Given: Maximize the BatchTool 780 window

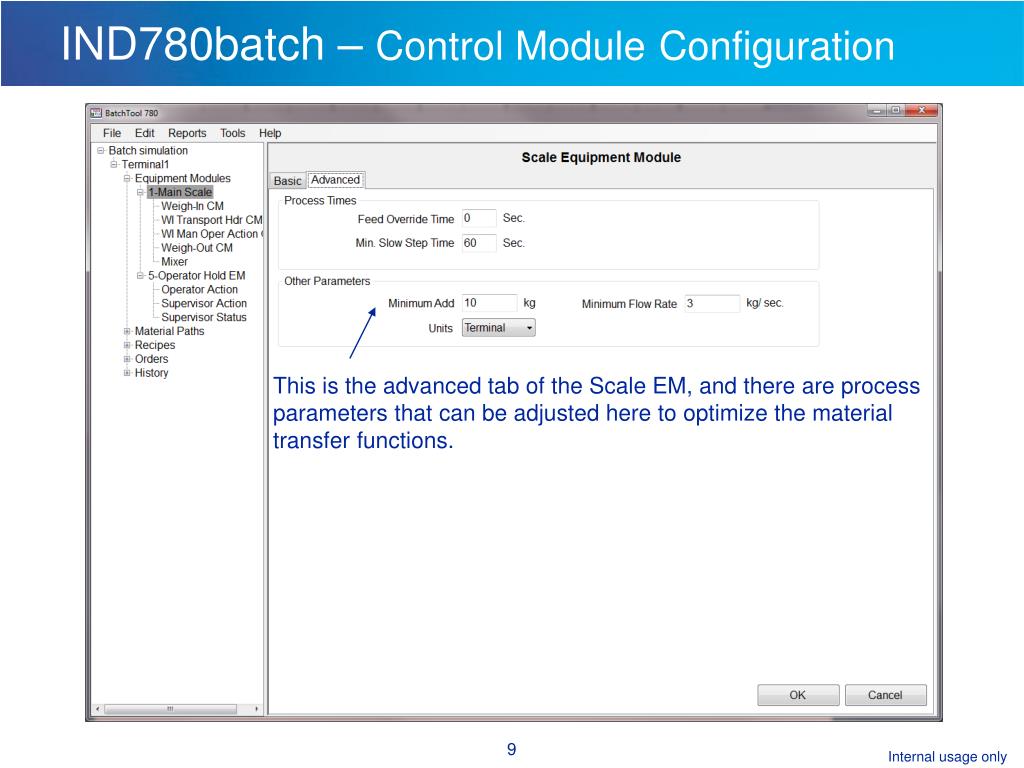Looking at the screenshot, I should (x=897, y=111).
